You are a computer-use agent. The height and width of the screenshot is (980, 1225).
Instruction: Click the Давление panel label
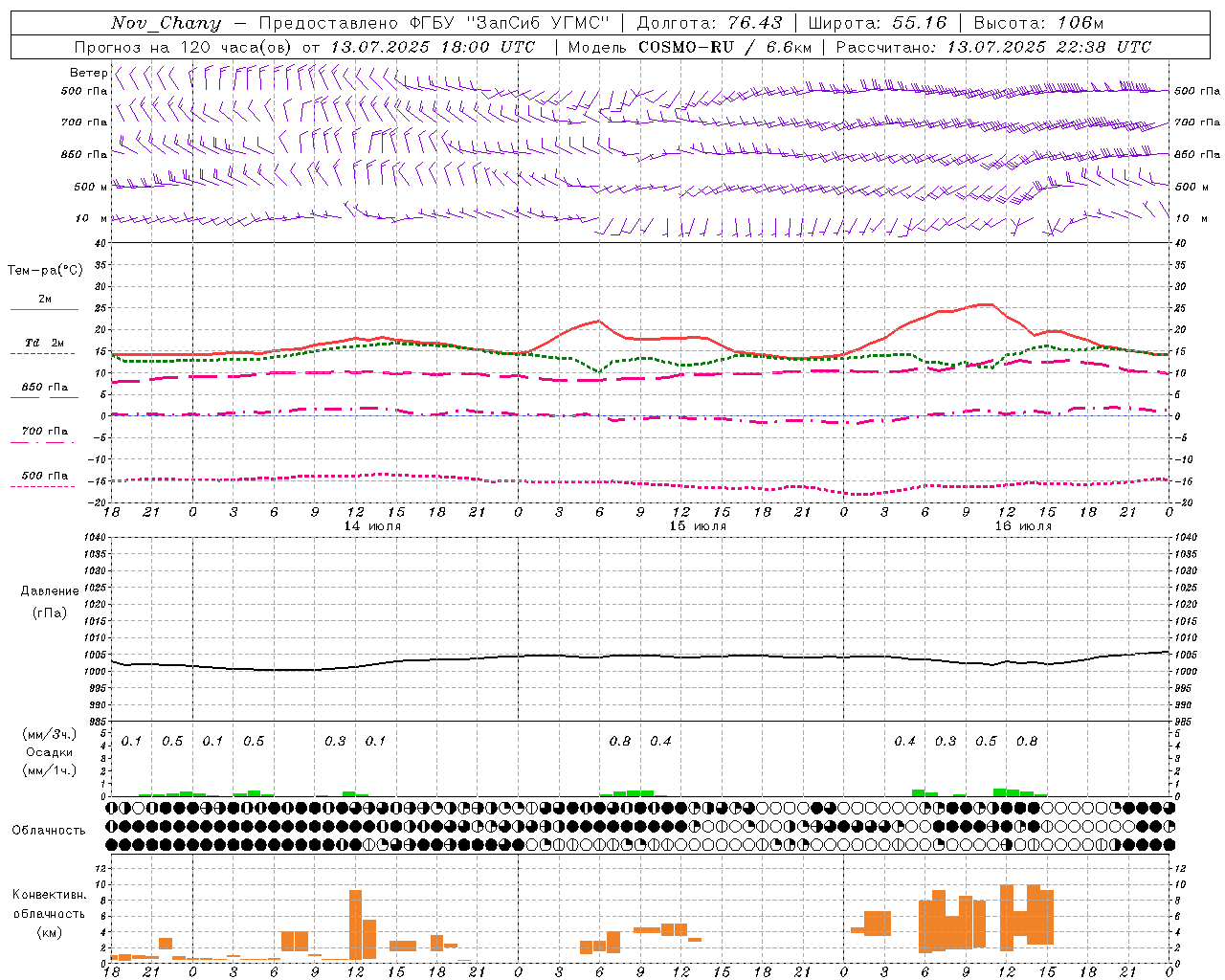[50, 591]
